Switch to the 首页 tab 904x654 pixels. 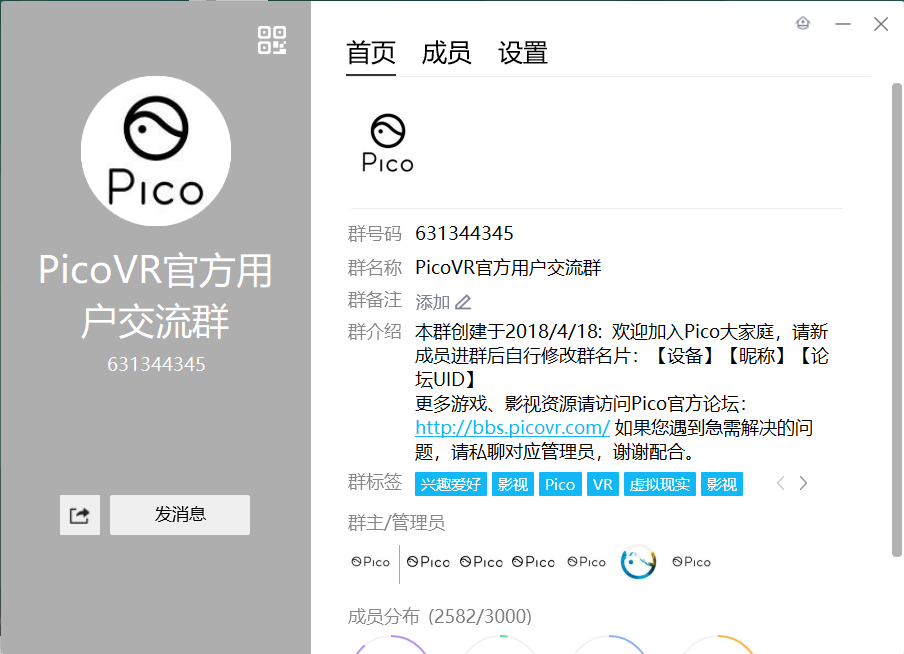(x=371, y=53)
